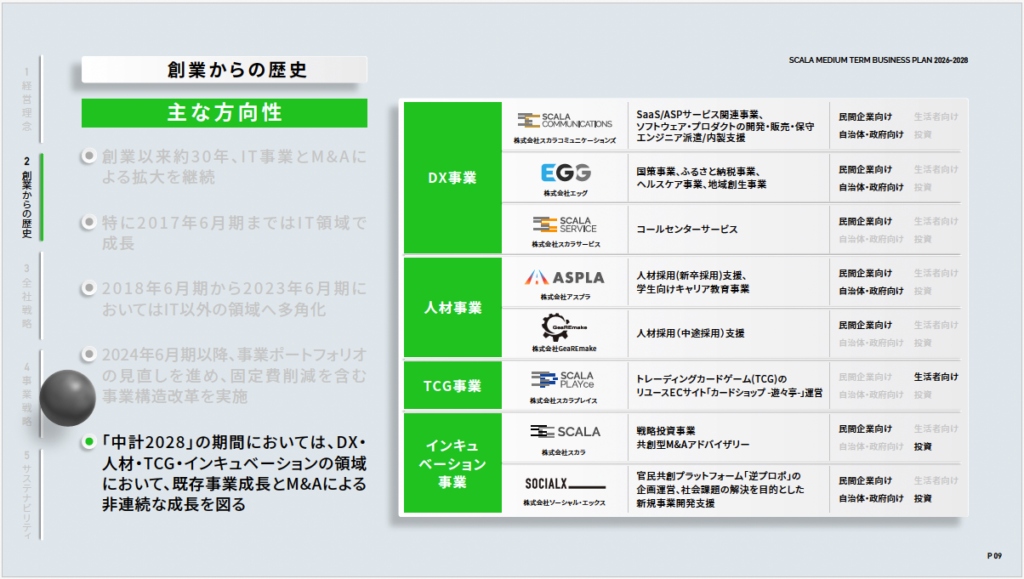Click the ASPLA logo

tap(565, 276)
